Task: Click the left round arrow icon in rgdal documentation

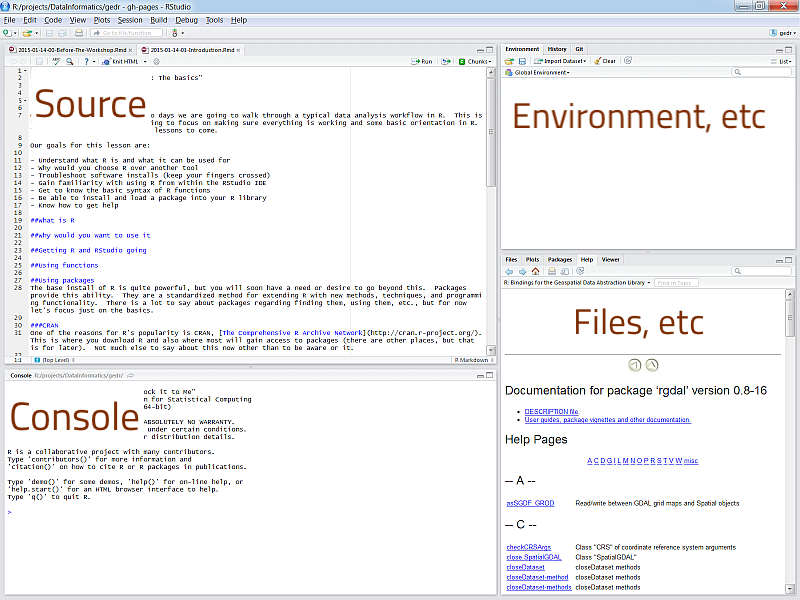Action: (x=634, y=365)
